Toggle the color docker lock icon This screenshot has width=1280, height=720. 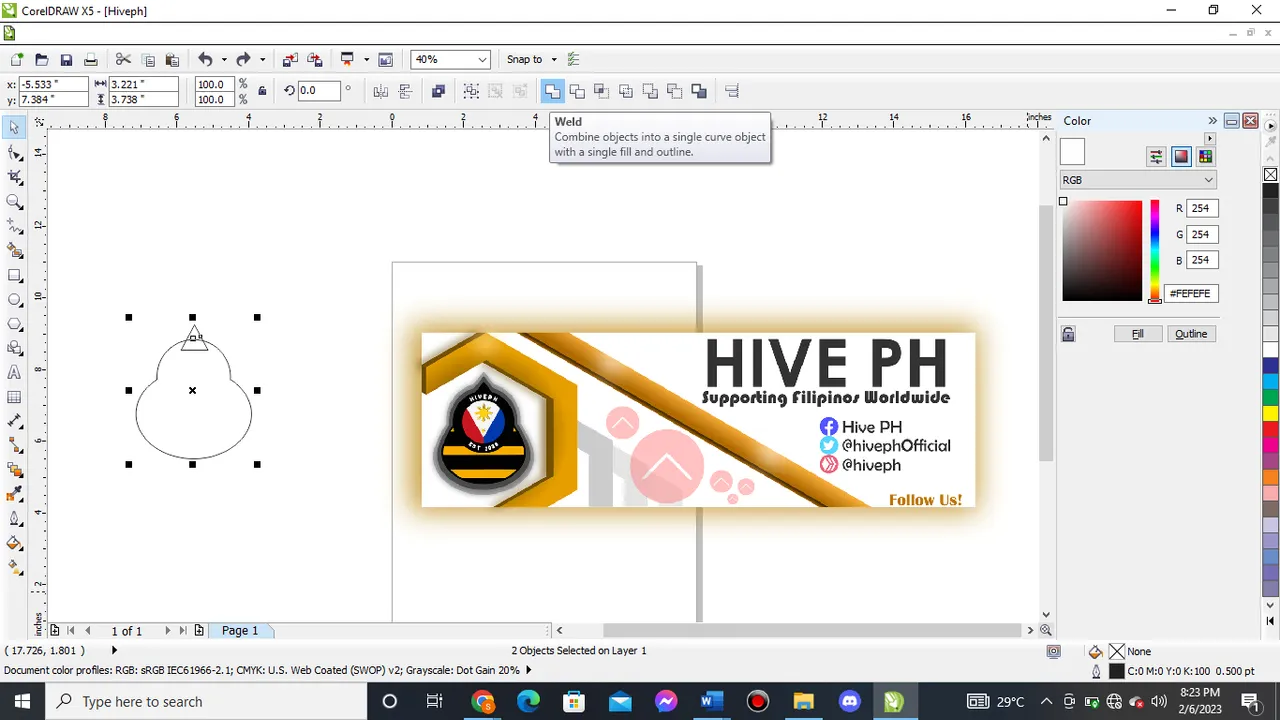(x=1068, y=334)
